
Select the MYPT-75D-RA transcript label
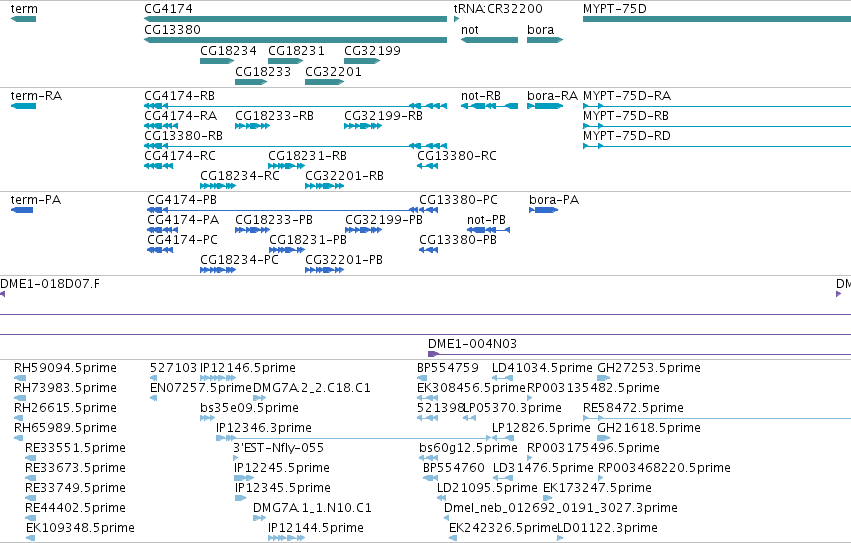click(x=627, y=96)
